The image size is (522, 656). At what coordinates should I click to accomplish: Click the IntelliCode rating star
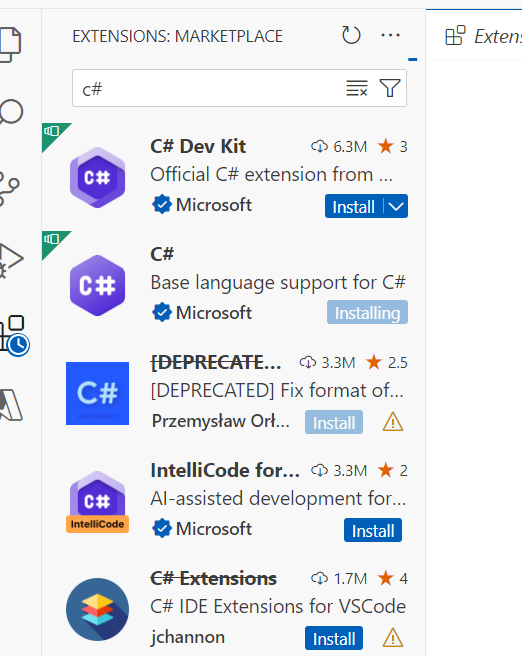(385, 470)
